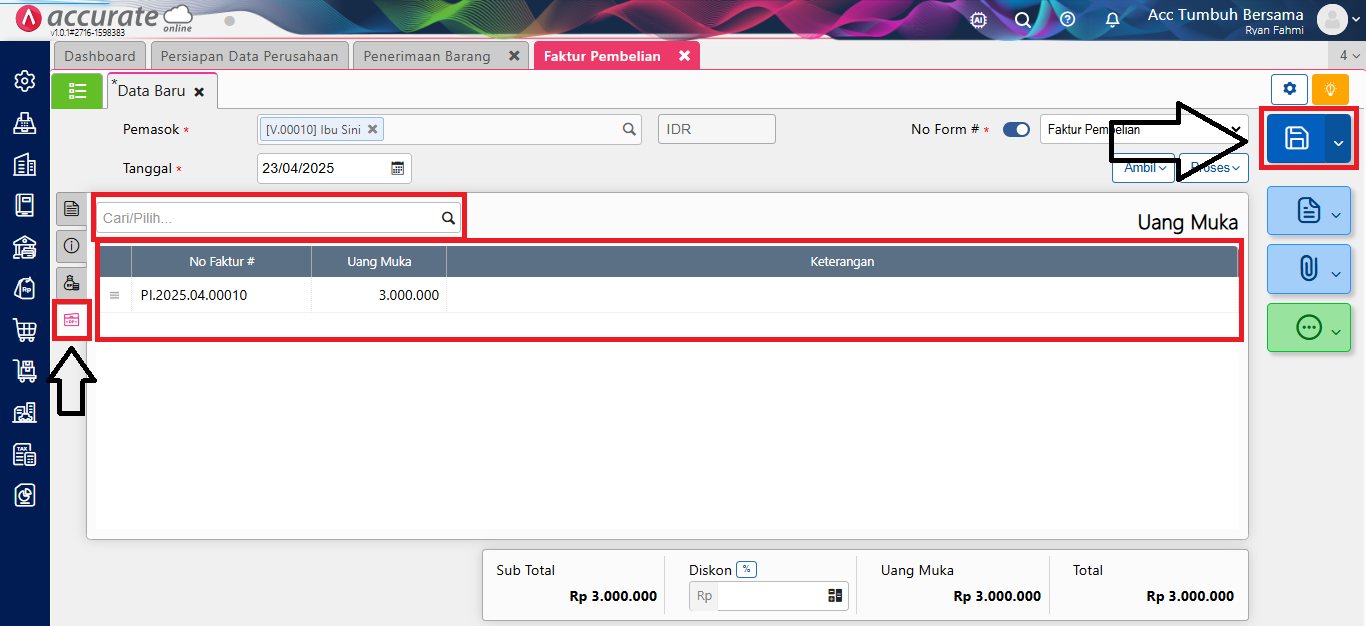Click the blue form settings gear button
This screenshot has width=1366, height=626.
(1289, 89)
